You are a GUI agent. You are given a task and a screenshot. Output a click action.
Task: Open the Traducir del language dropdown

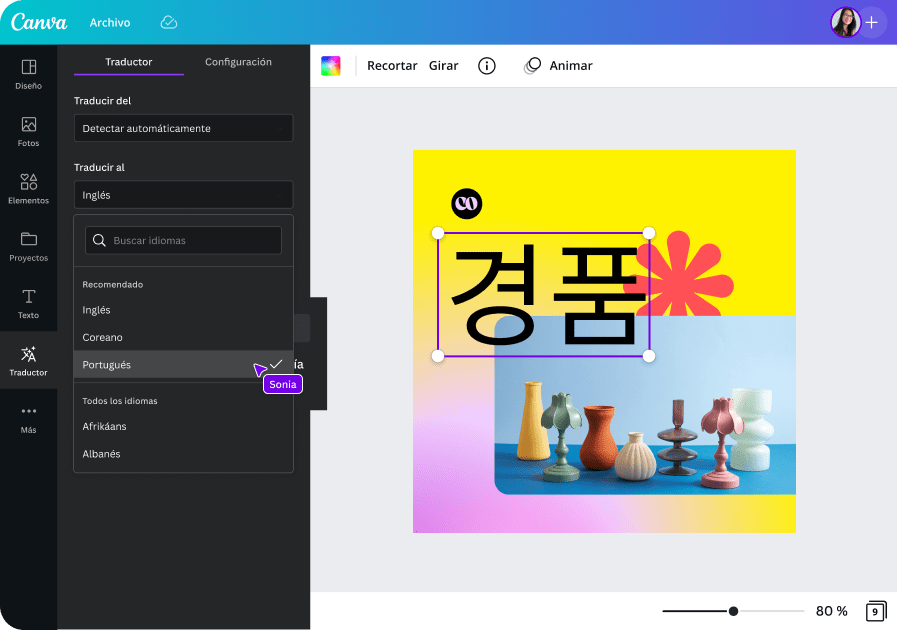[x=183, y=128]
